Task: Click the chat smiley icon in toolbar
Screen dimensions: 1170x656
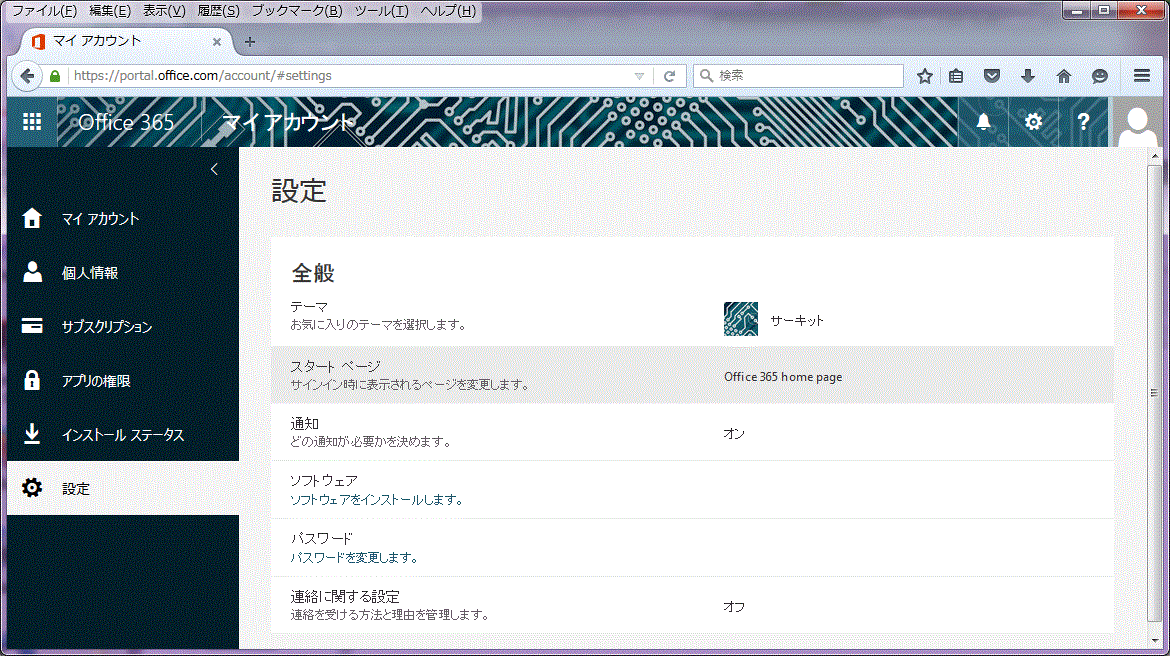Action: coord(1100,75)
